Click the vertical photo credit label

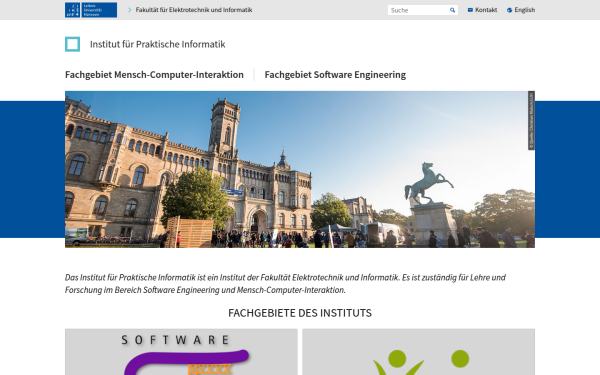click(531, 121)
